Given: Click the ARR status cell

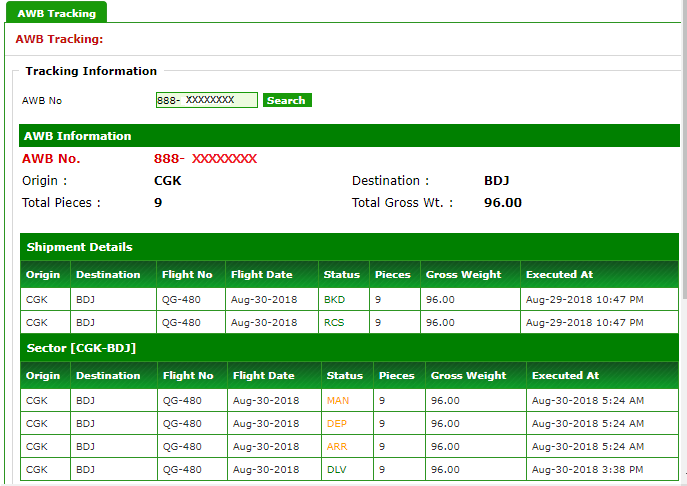Looking at the screenshot, I should click(x=347, y=447).
